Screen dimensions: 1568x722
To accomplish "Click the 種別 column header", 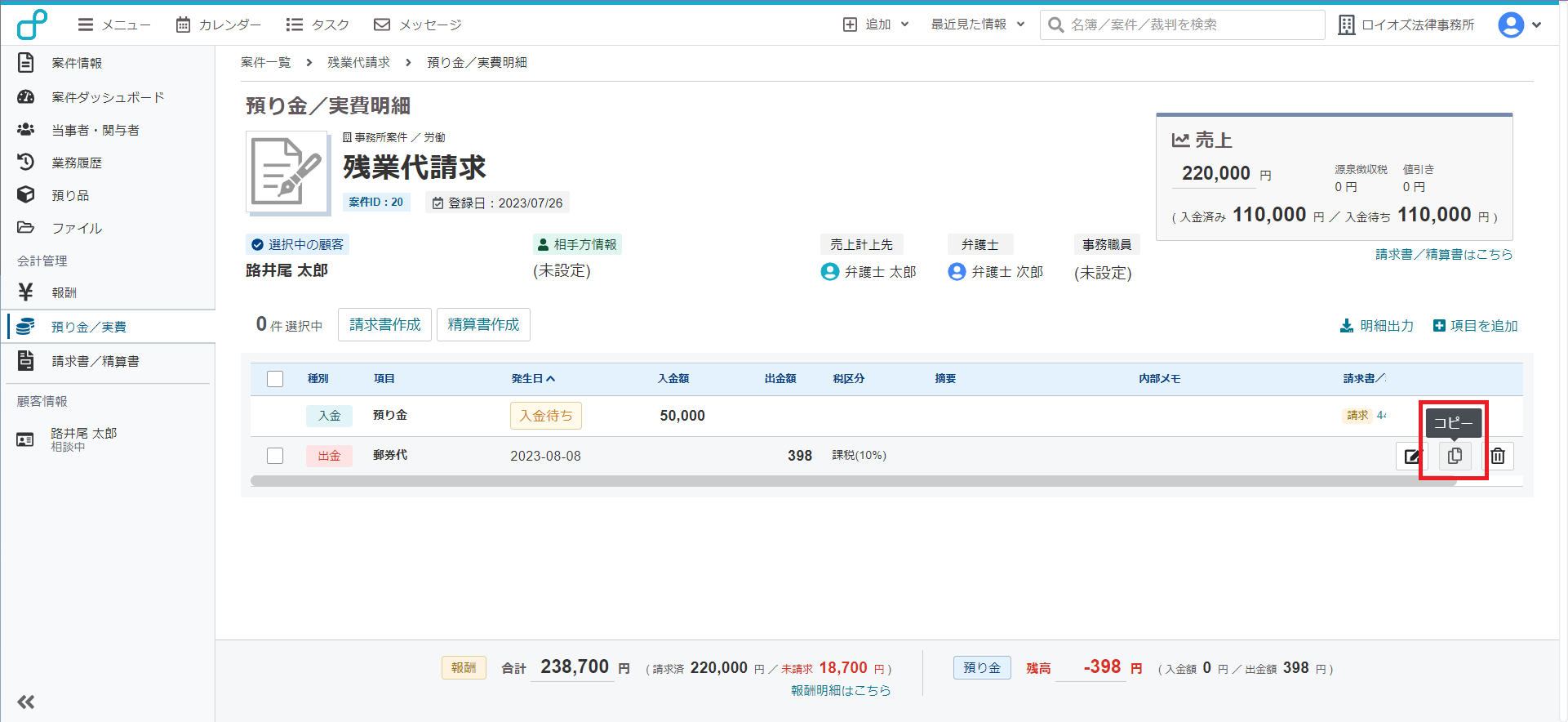I will click(318, 379).
